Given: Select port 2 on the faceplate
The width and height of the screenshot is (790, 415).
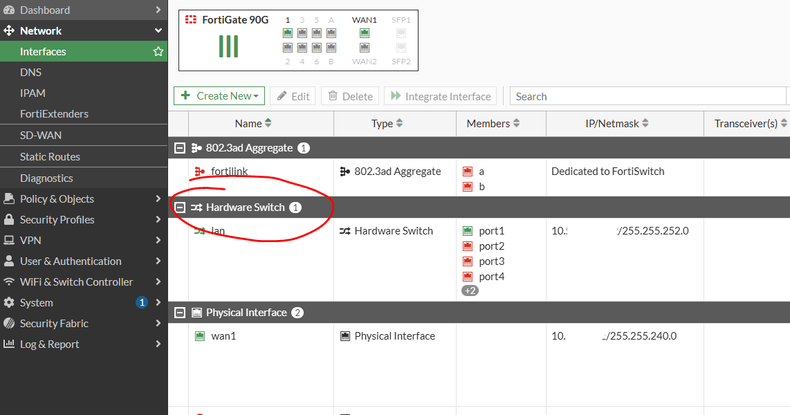Looking at the screenshot, I should (287, 48).
